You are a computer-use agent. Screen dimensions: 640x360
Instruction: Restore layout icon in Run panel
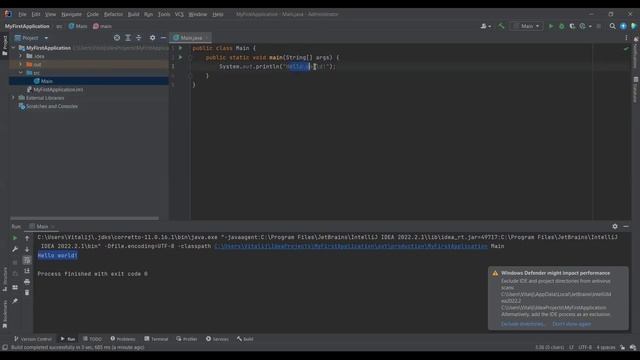(x=15, y=287)
